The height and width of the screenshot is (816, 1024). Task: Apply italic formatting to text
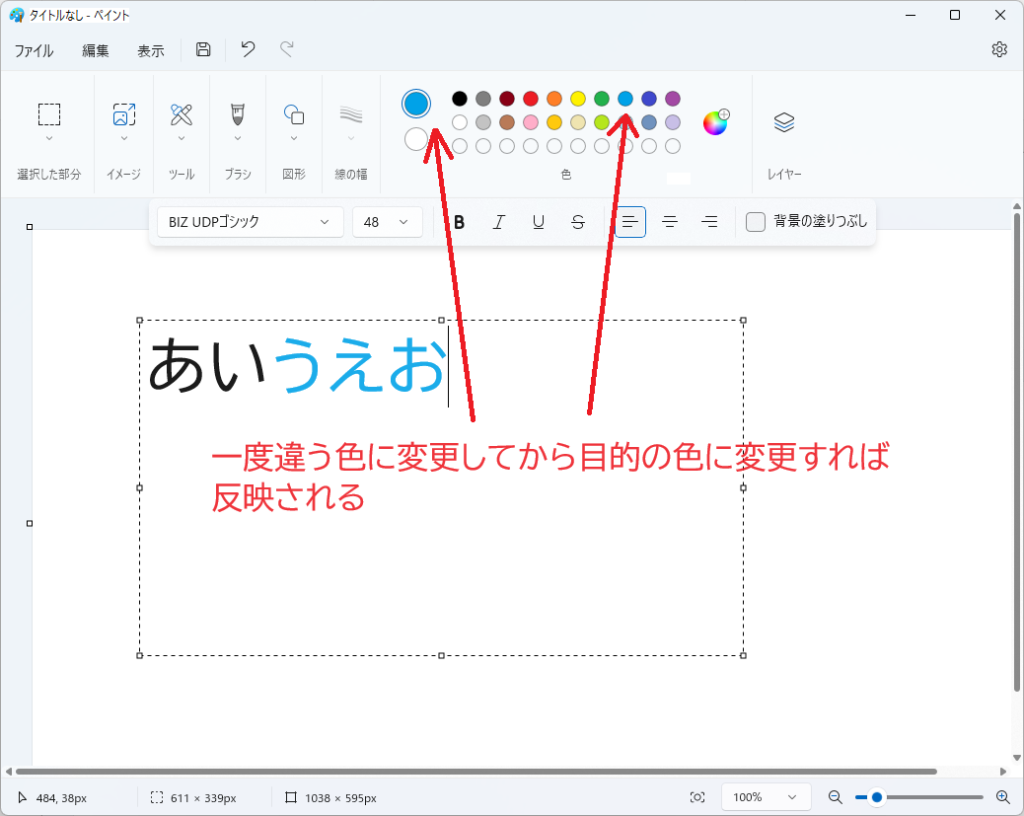498,222
